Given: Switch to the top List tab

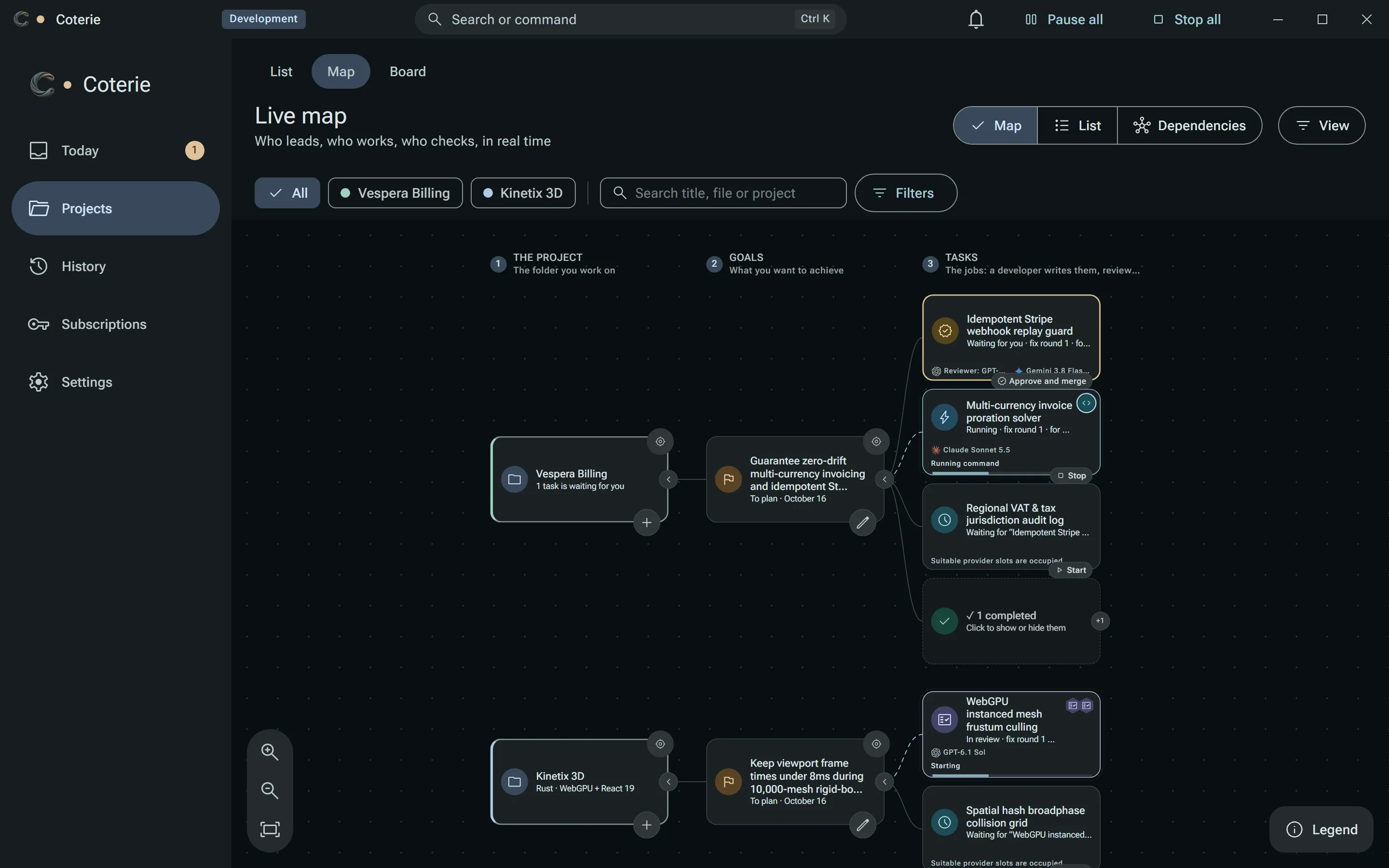Looking at the screenshot, I should click(x=281, y=71).
